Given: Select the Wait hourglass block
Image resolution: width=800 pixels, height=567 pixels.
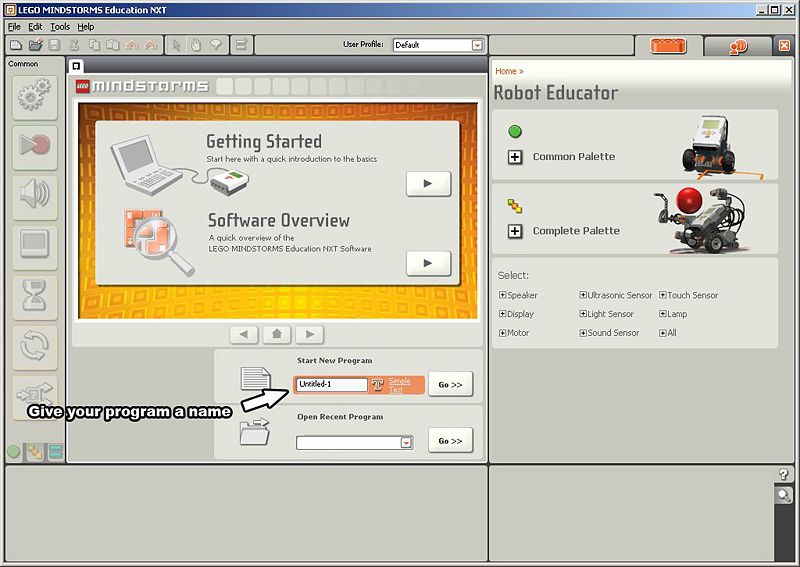Looking at the screenshot, I should (35, 296).
